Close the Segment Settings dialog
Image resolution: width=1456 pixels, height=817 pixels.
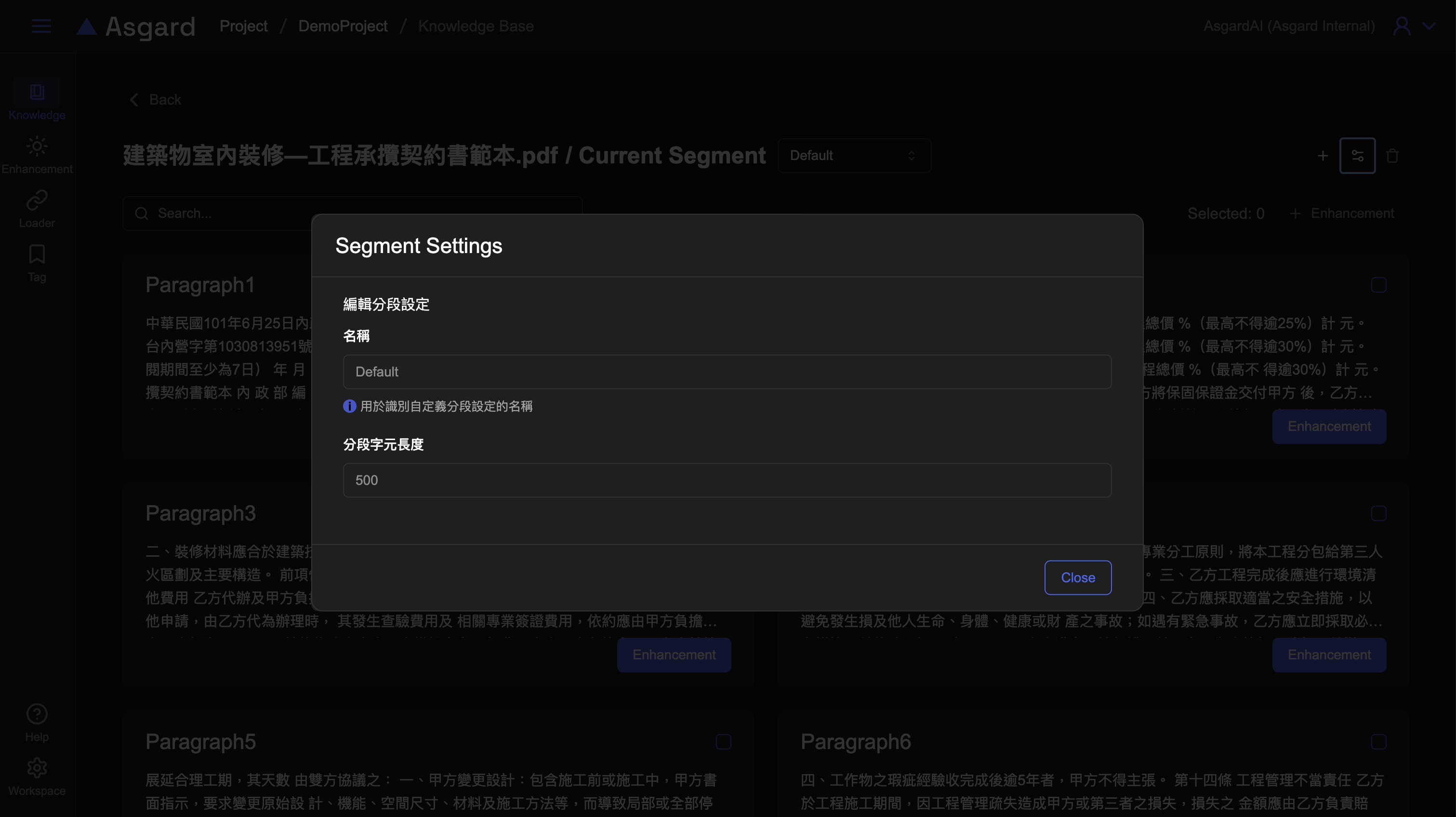click(x=1077, y=577)
